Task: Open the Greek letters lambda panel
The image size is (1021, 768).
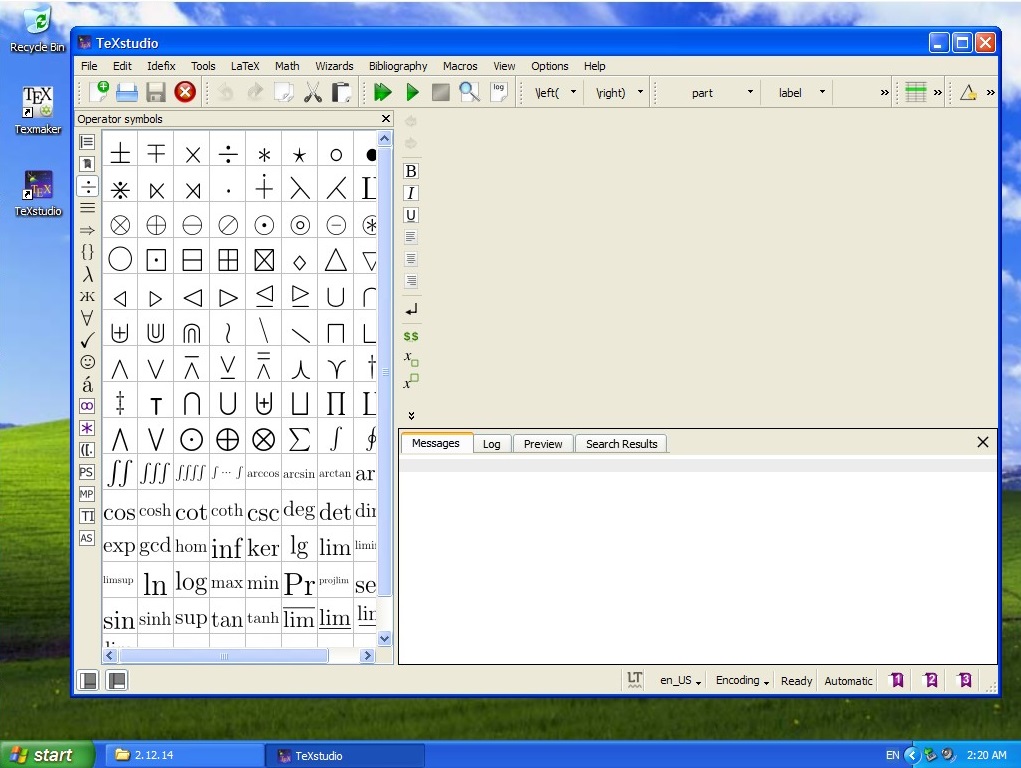Action: (x=87, y=274)
